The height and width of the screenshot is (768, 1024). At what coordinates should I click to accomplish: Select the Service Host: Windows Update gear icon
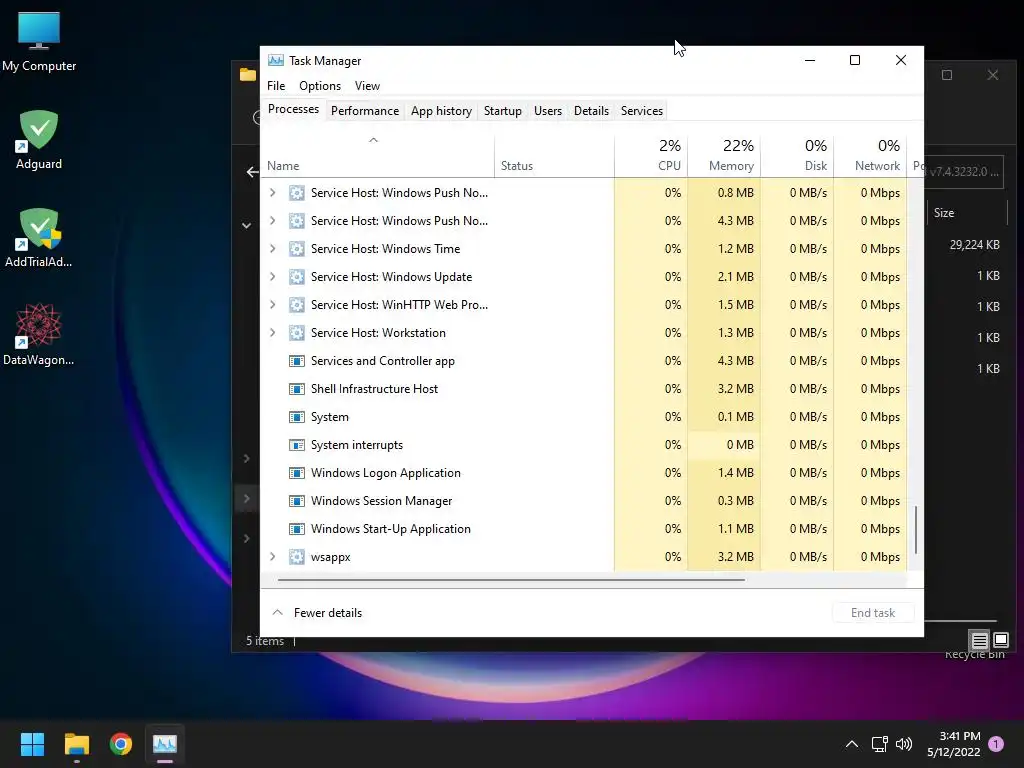[296, 277]
